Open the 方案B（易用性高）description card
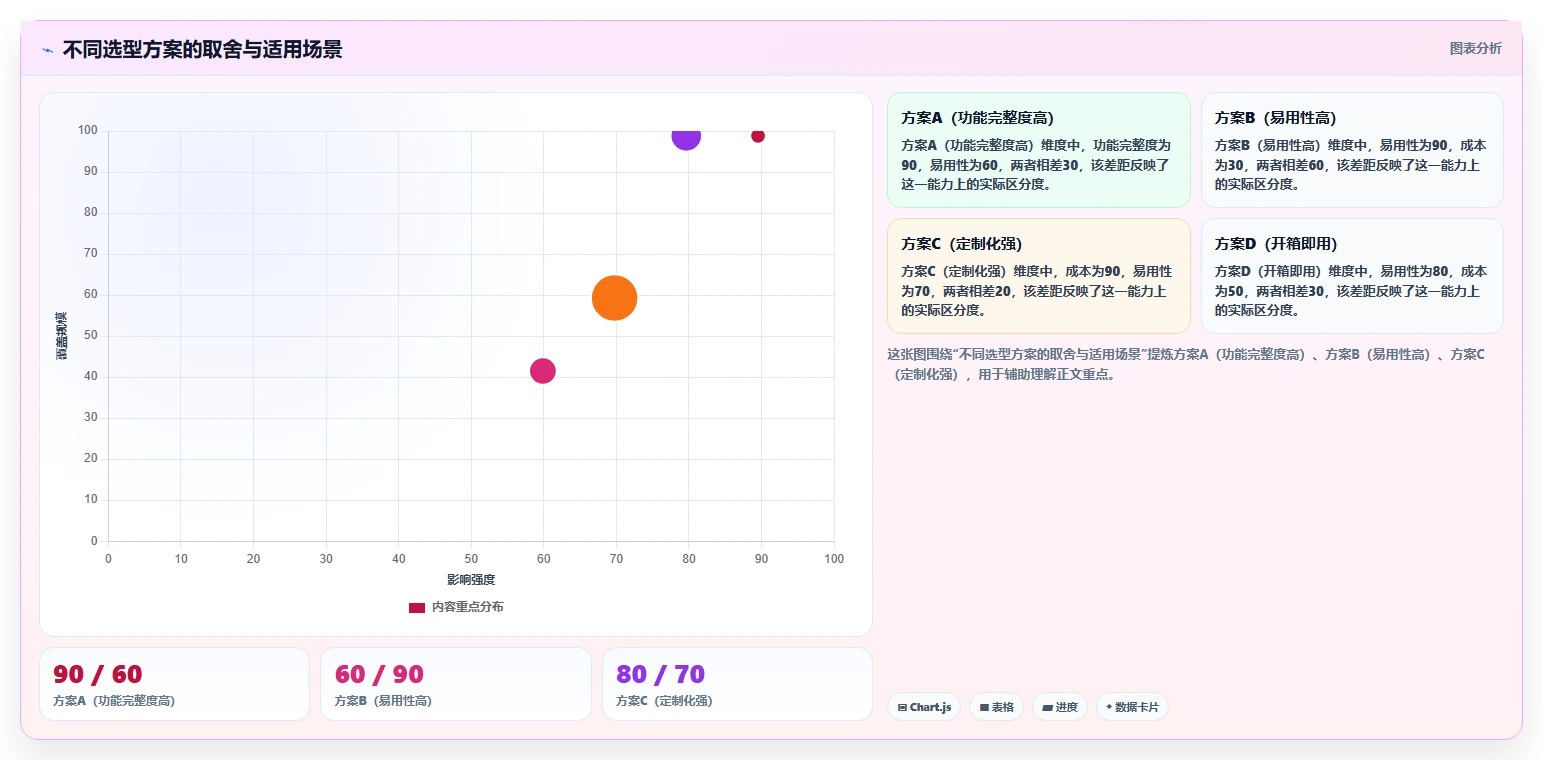 [x=1352, y=150]
